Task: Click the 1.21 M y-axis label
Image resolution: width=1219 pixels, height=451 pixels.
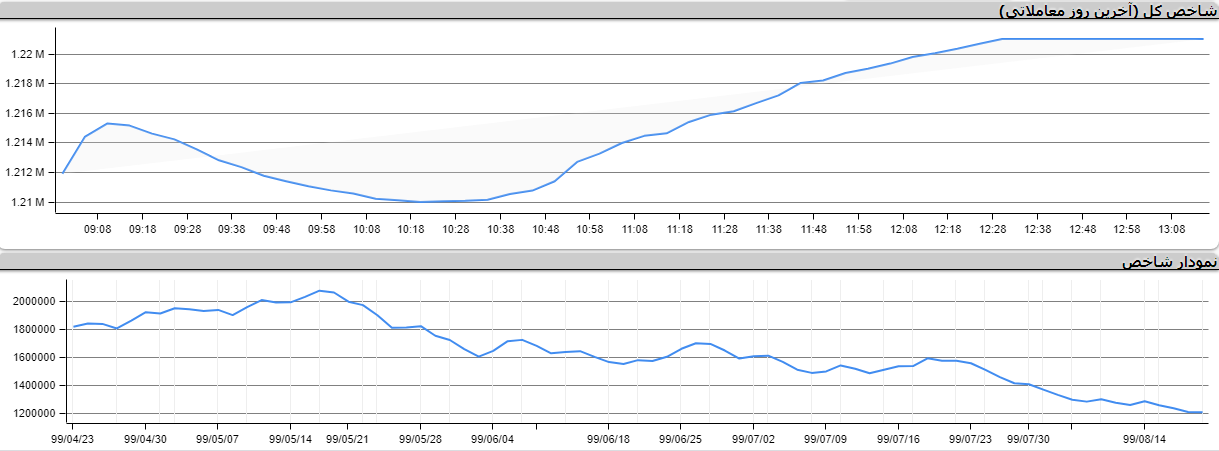Action: point(28,203)
